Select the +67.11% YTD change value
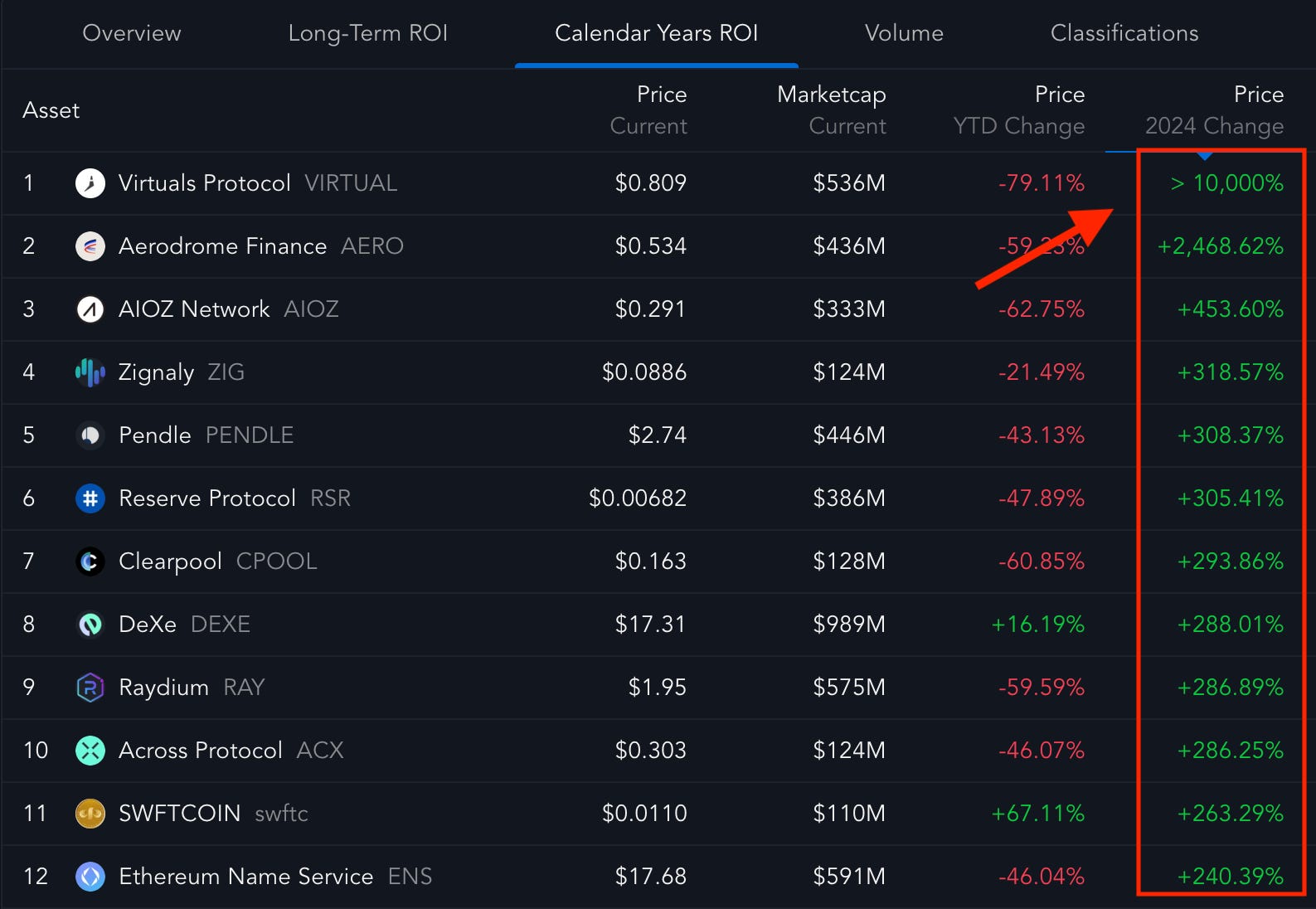This screenshot has width=1316, height=909. click(1038, 813)
